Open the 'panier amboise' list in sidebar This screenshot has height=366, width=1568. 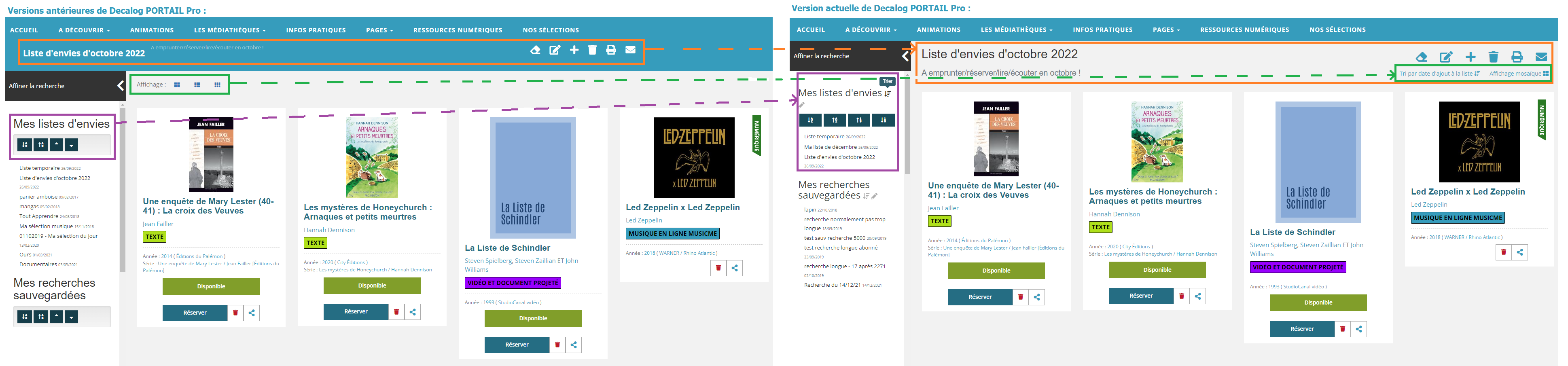(x=38, y=197)
